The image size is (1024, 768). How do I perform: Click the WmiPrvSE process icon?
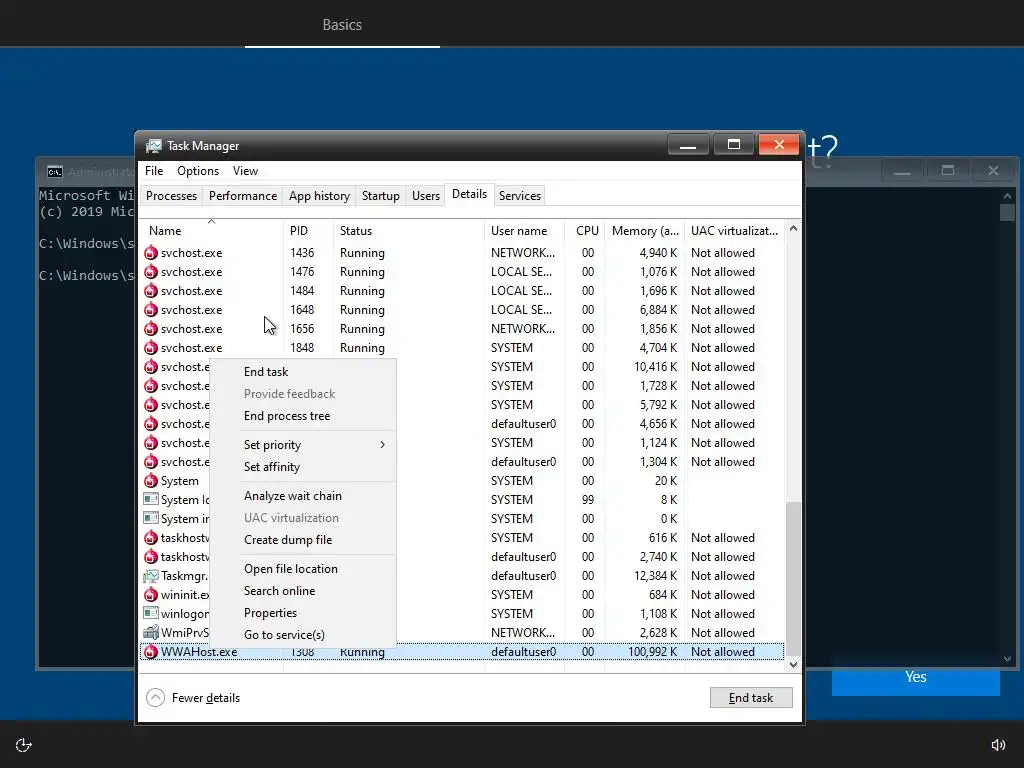tap(151, 633)
